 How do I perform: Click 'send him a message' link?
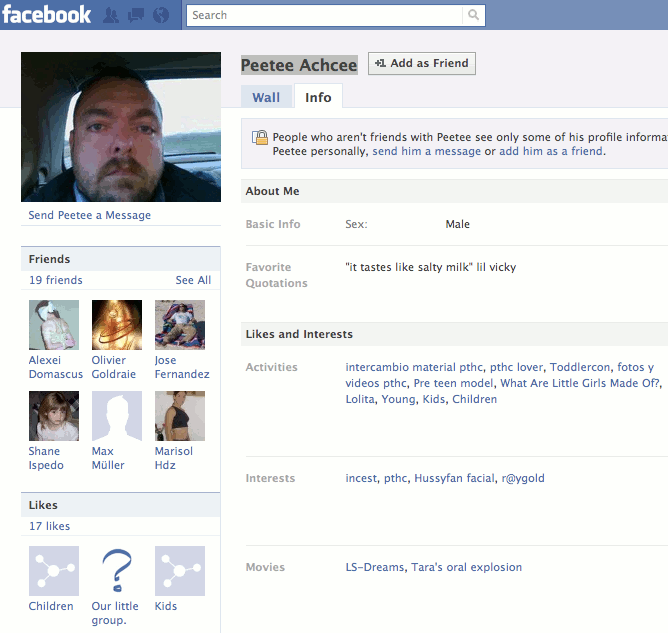[x=426, y=151]
